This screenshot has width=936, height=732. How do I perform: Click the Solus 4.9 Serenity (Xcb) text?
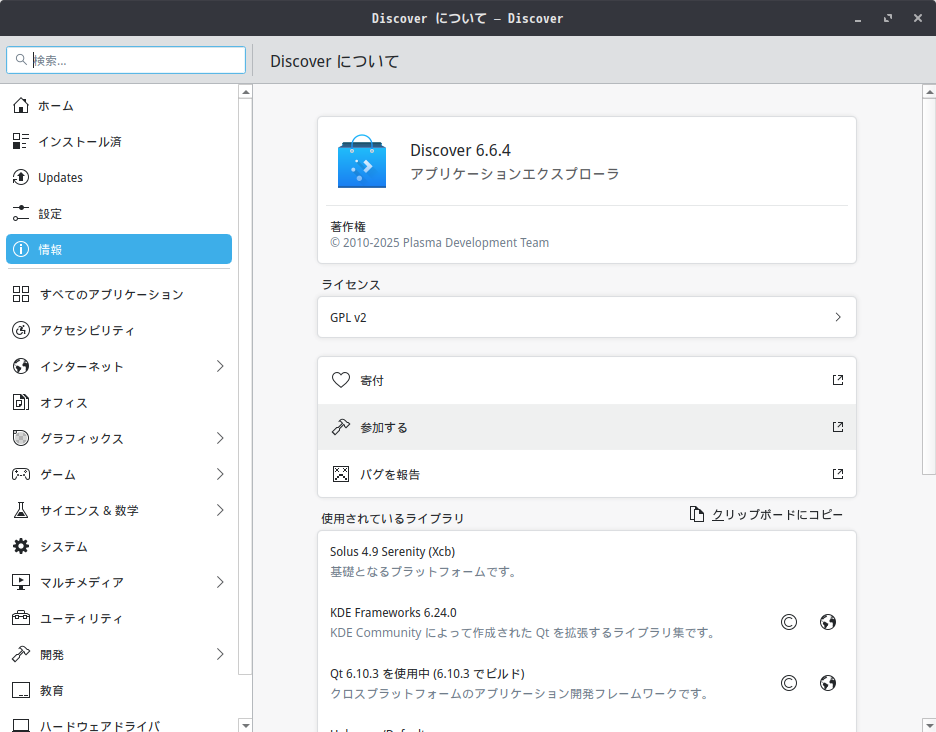click(392, 552)
